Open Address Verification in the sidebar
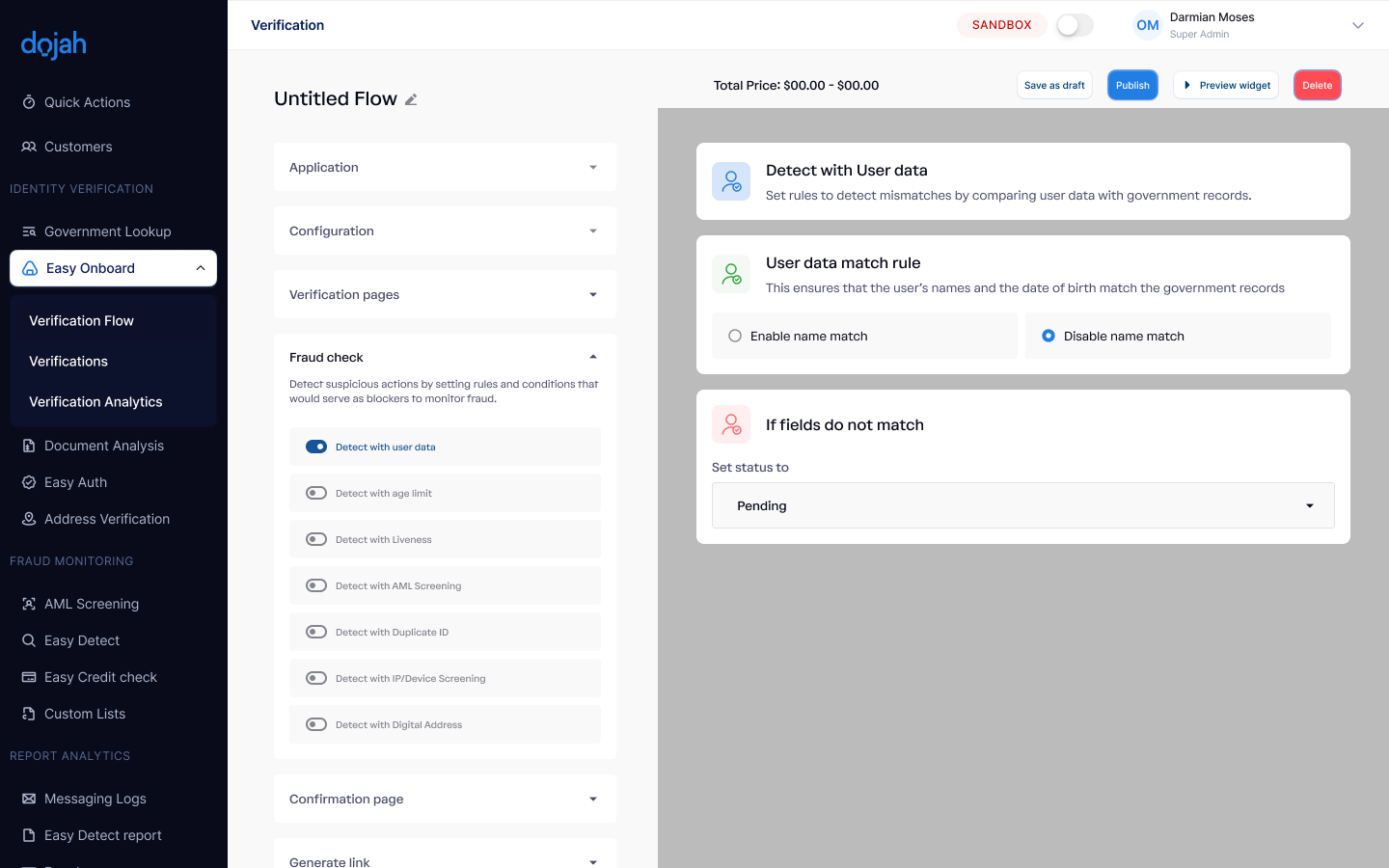This screenshot has width=1389, height=868. [107, 519]
